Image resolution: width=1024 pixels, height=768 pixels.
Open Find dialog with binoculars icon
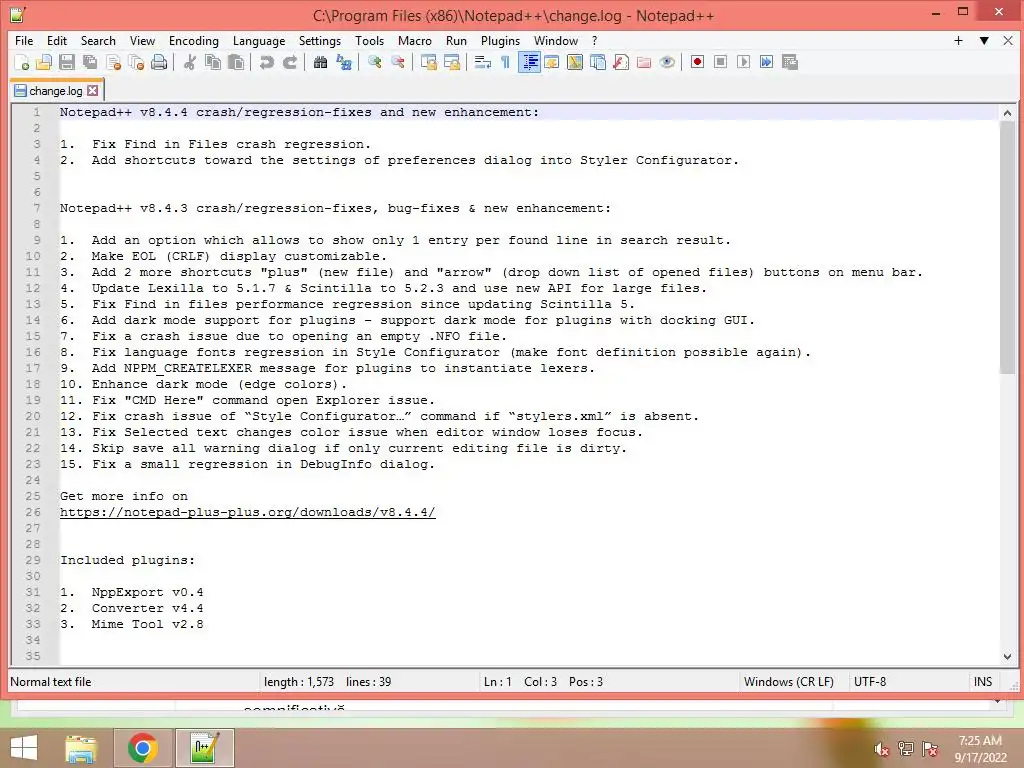[320, 62]
